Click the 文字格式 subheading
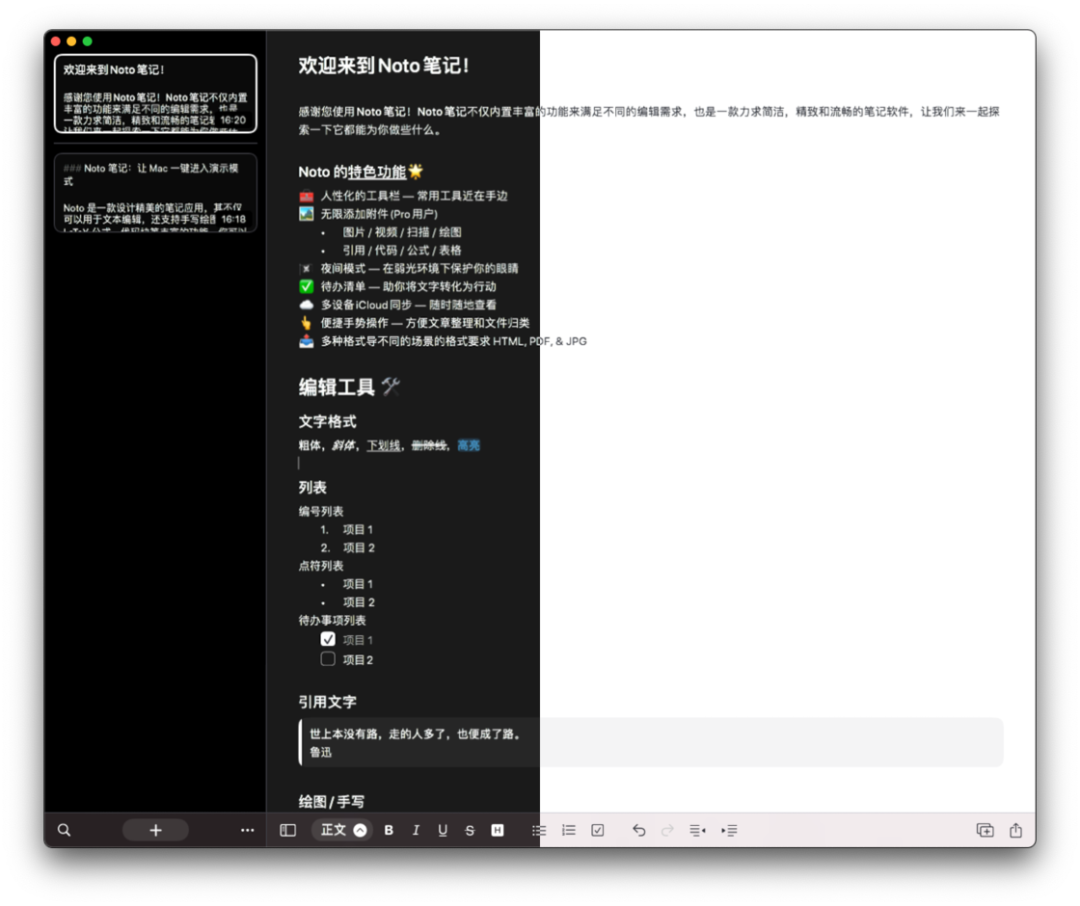This screenshot has width=1080, height=906. 327,422
